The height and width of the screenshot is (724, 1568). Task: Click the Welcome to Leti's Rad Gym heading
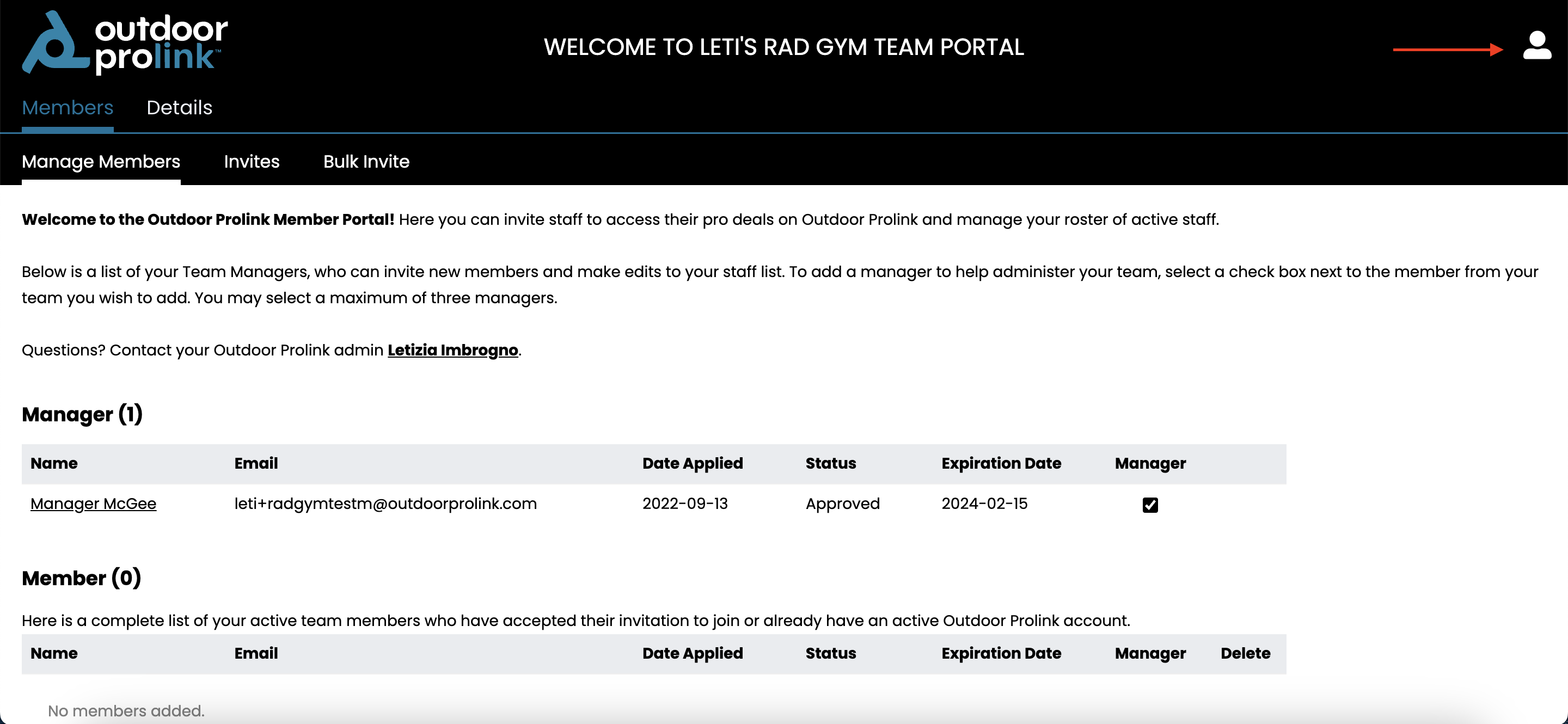click(x=784, y=47)
